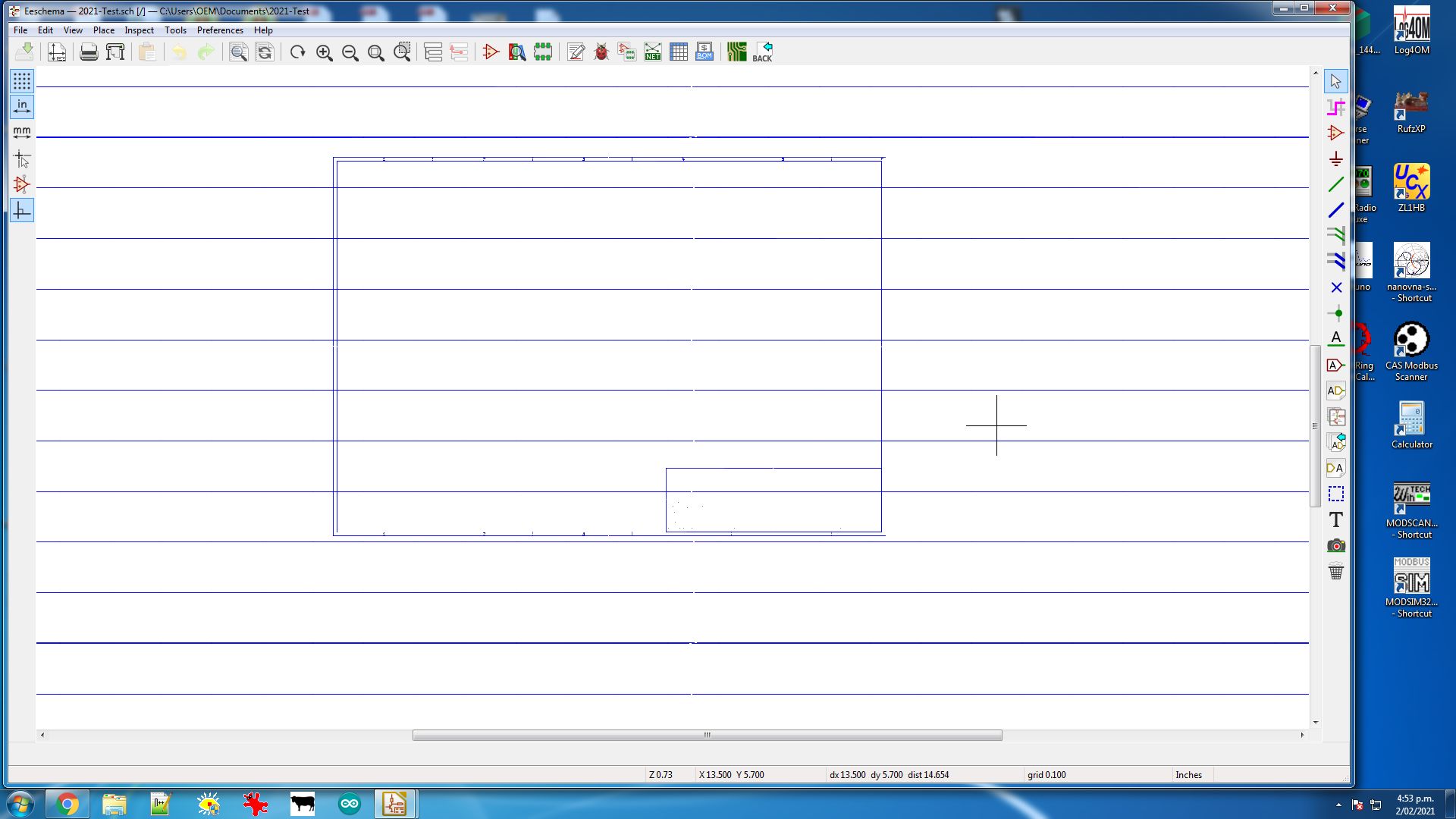Zoom out of the schematic
Viewport: 1456px width, 819px height.
coord(350,52)
